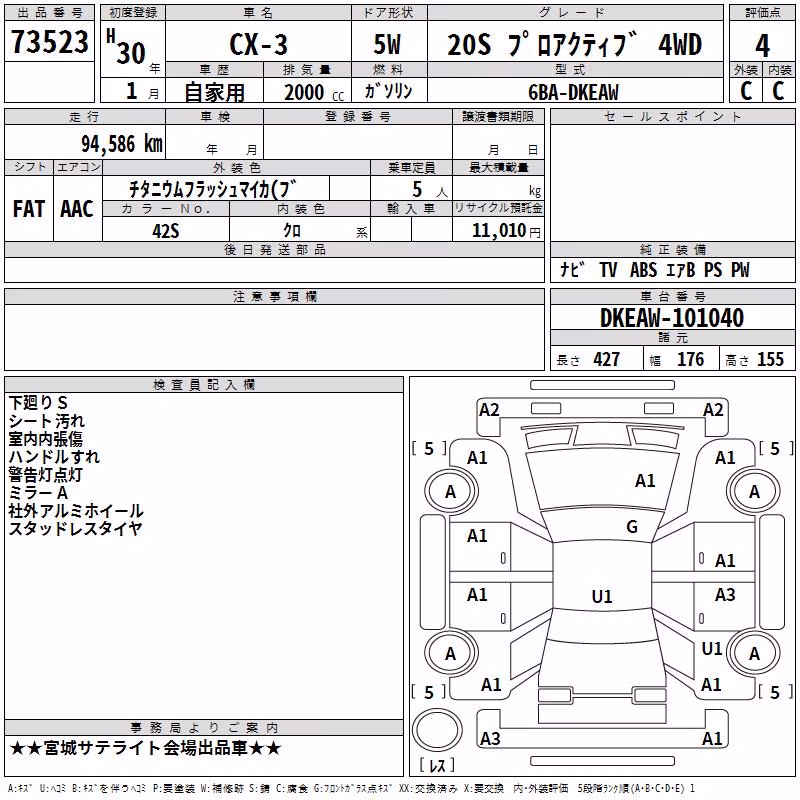The width and height of the screenshot is (800, 800).
Task: Click the fuel type ガソリン
Action: (x=388, y=91)
